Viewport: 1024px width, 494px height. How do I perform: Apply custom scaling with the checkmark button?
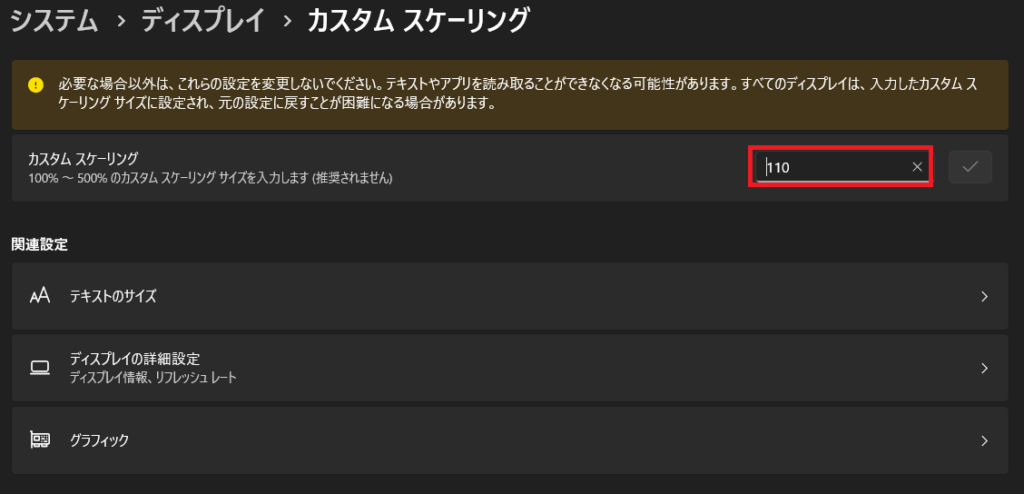pos(970,167)
